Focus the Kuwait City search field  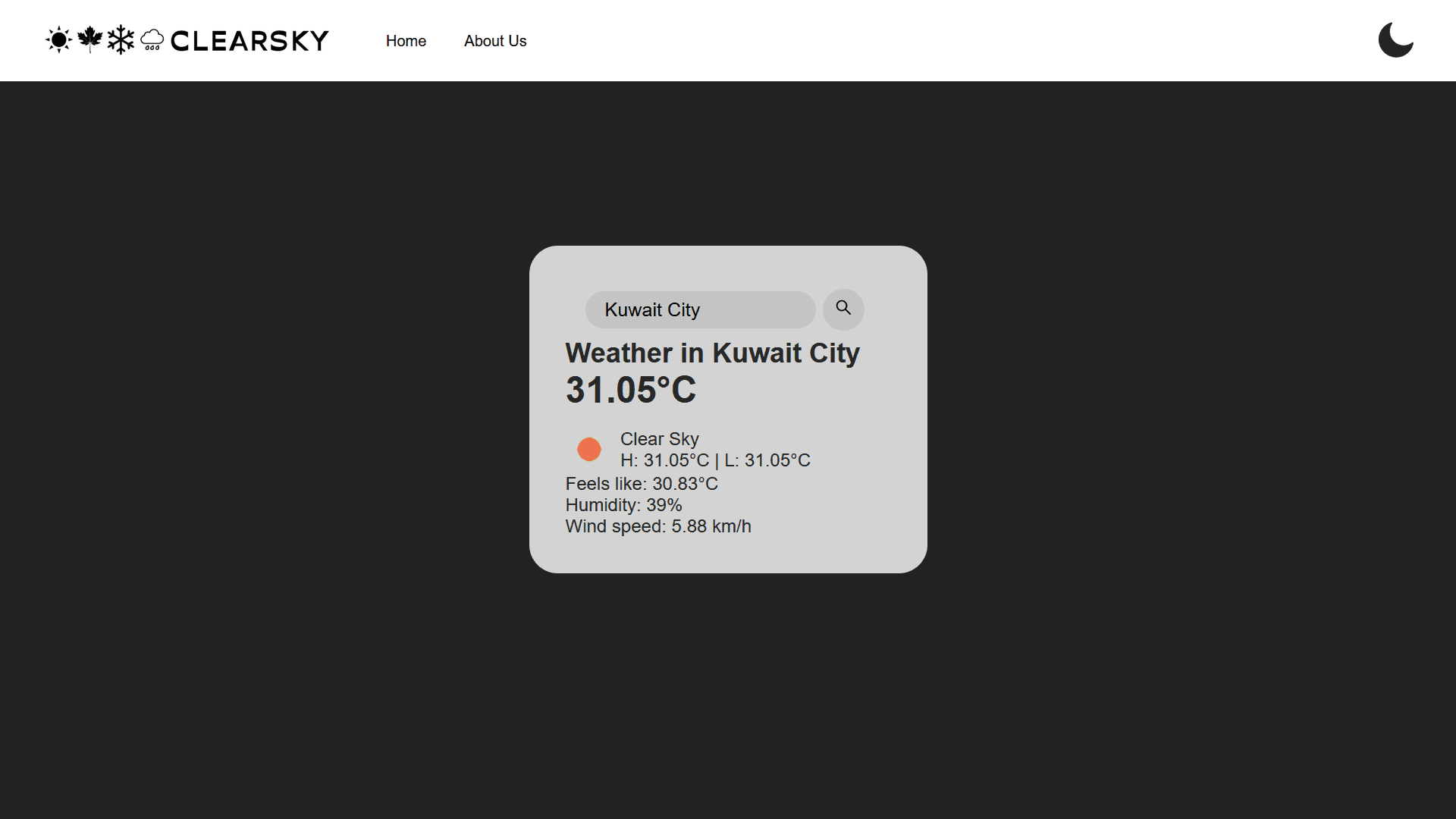click(x=699, y=309)
